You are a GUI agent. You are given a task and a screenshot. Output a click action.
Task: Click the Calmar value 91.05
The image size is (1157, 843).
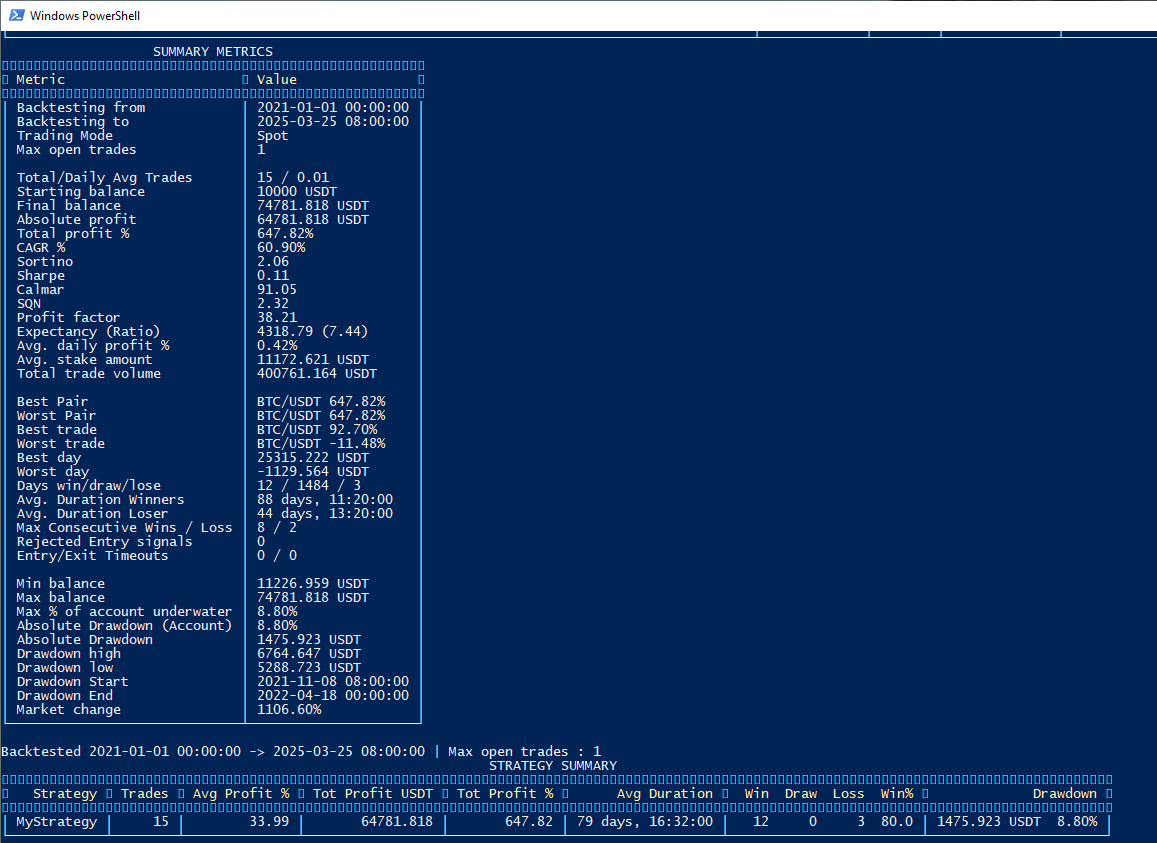277,290
